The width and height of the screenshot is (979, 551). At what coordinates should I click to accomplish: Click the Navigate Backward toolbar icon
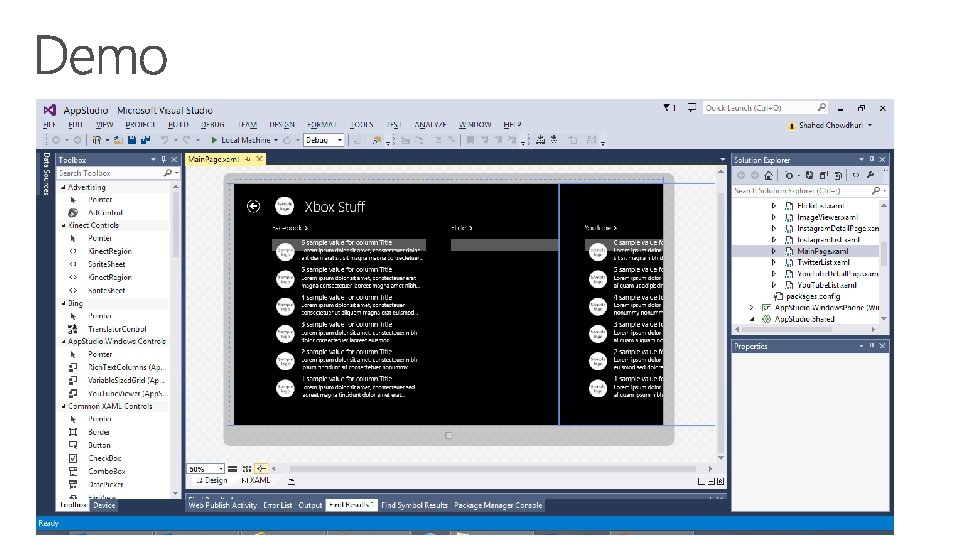(56, 140)
